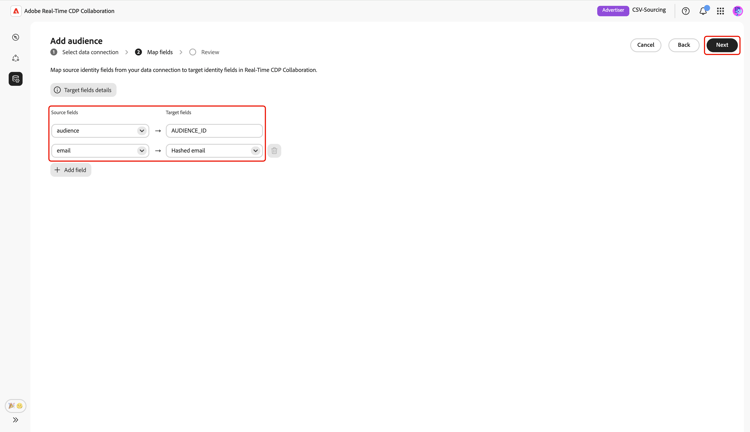This screenshot has height=432, width=750.
Task: Click the plus icon of Add field
Action: click(57, 170)
